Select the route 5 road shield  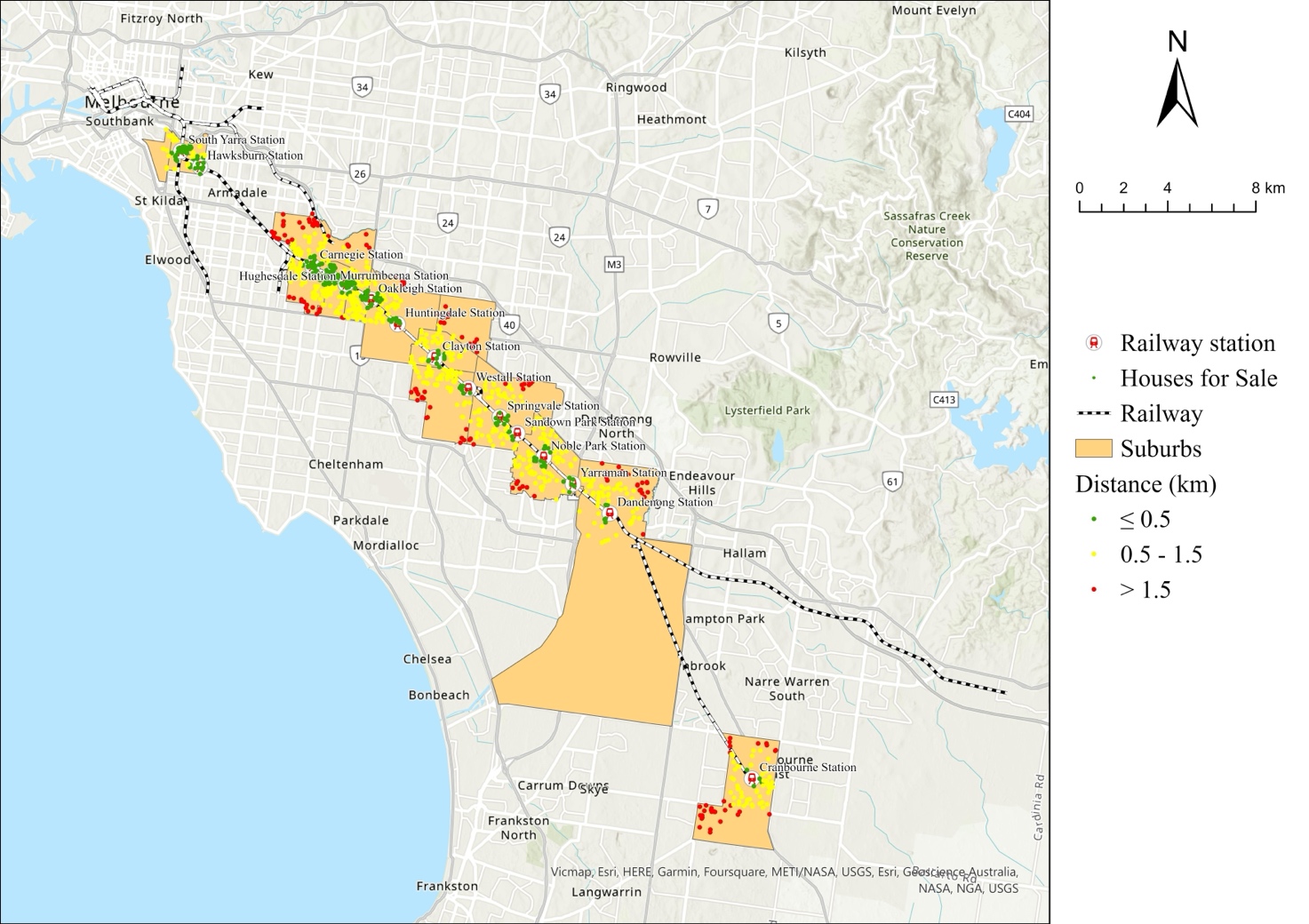click(778, 323)
